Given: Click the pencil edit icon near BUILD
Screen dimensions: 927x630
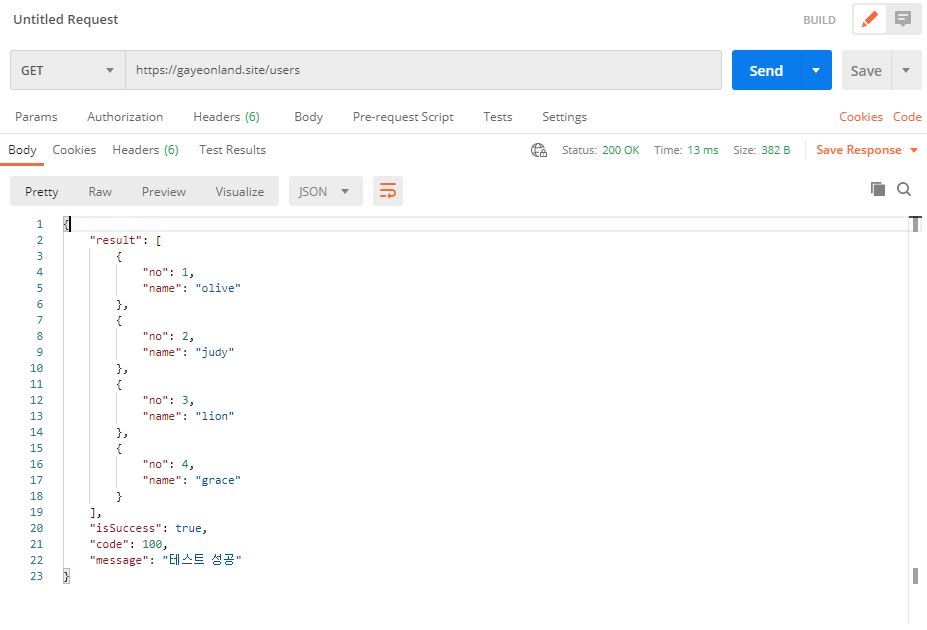Looking at the screenshot, I should 870,19.
